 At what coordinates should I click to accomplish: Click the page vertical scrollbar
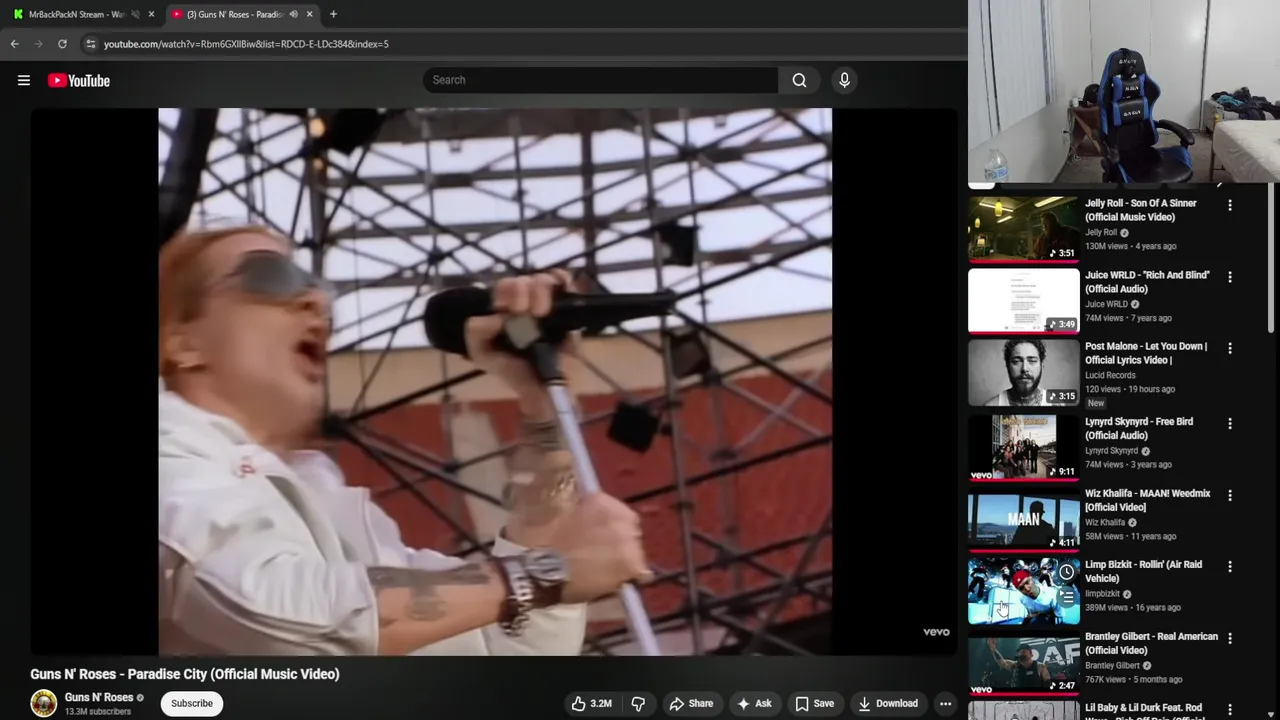1273,260
